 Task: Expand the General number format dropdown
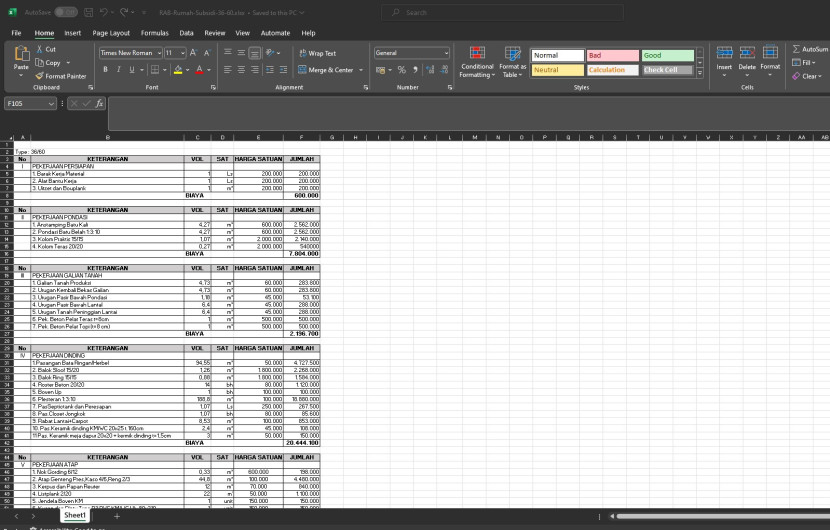point(445,53)
